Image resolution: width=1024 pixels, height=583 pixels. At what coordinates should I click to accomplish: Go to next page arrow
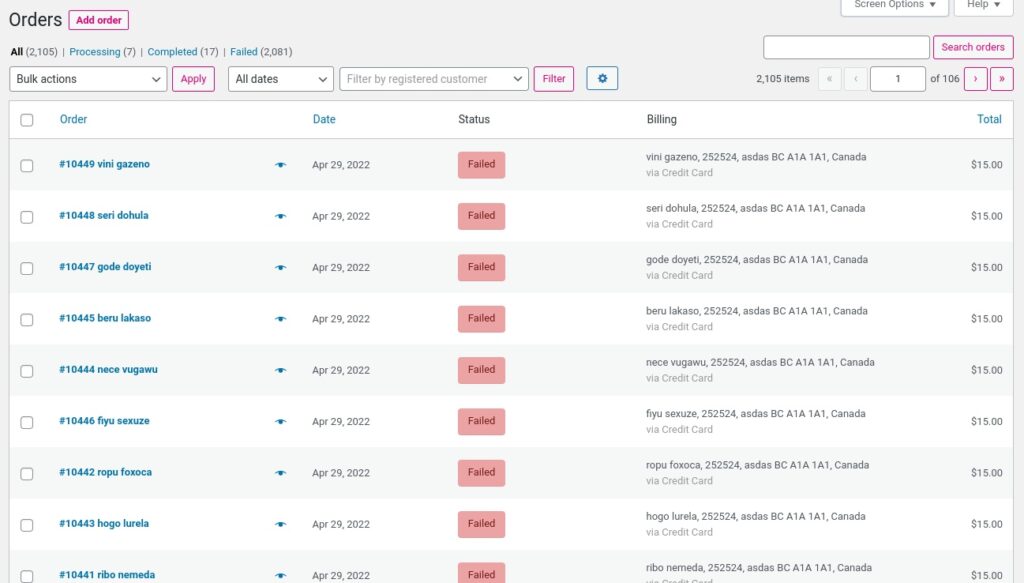click(x=975, y=79)
